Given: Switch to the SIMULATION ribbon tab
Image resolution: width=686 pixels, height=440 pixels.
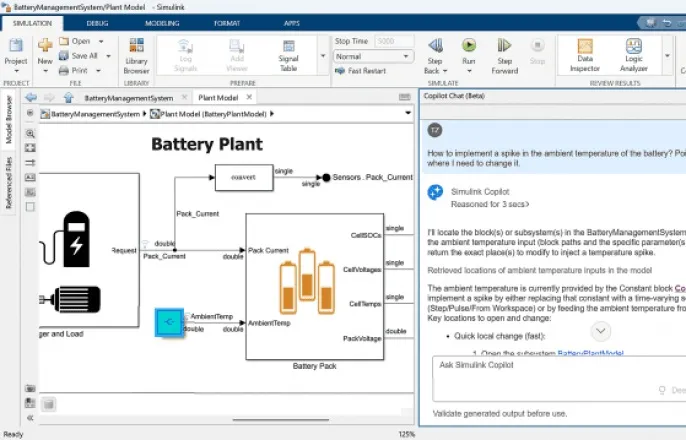Looking at the screenshot, I should pyautogui.click(x=32, y=23).
